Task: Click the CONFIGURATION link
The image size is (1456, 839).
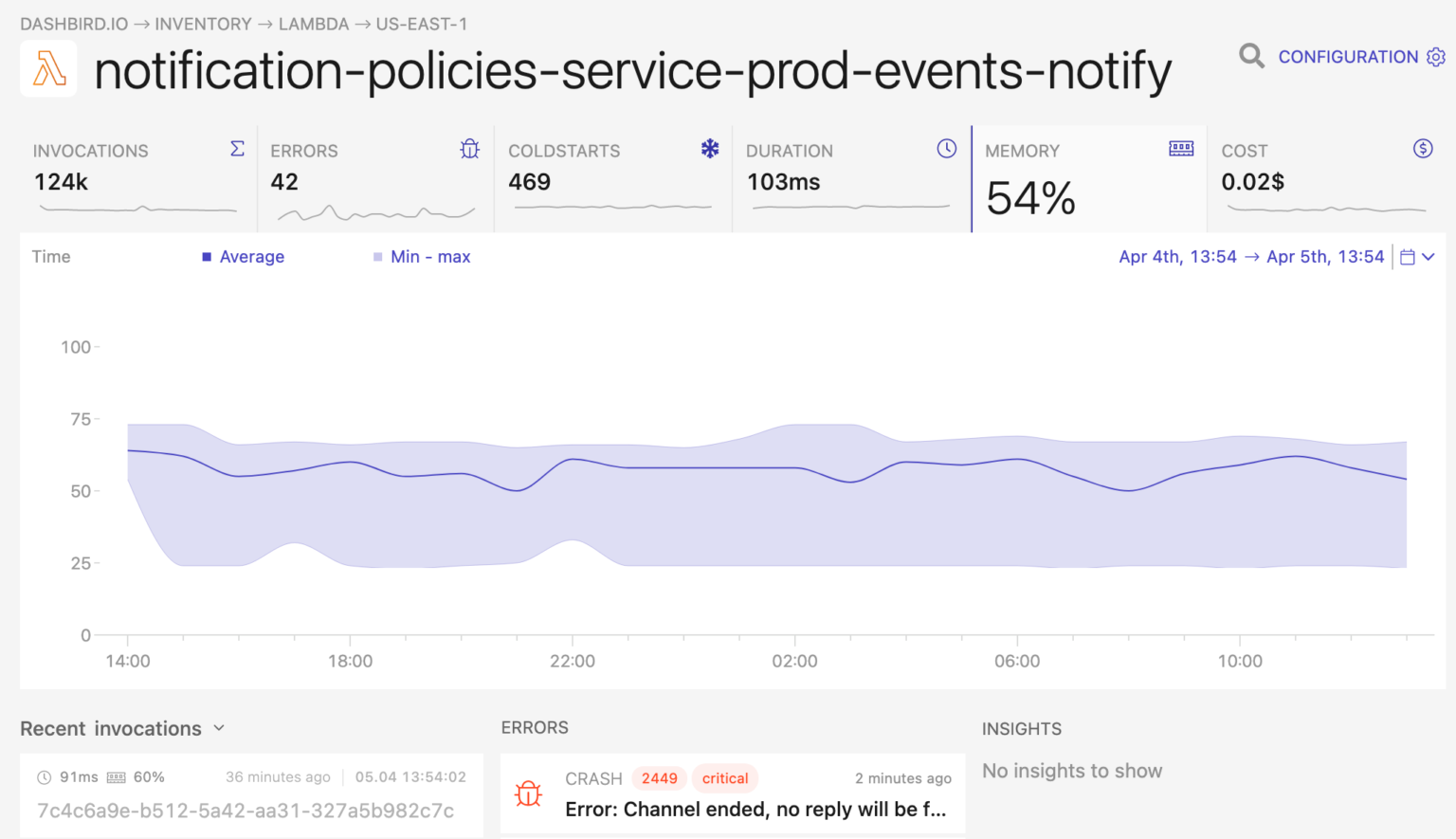Action: point(1347,57)
